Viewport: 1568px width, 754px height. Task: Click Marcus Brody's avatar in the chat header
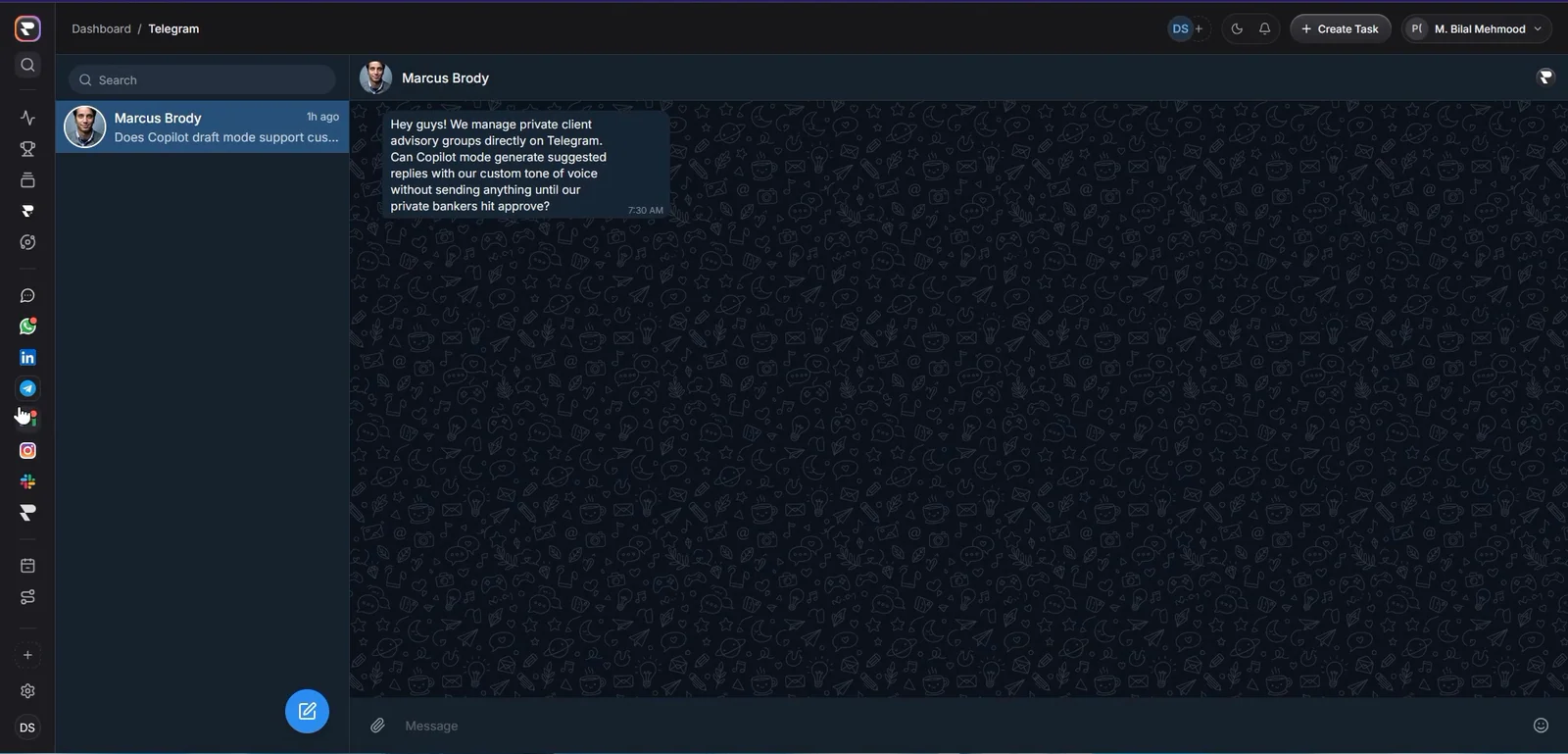pos(375,77)
